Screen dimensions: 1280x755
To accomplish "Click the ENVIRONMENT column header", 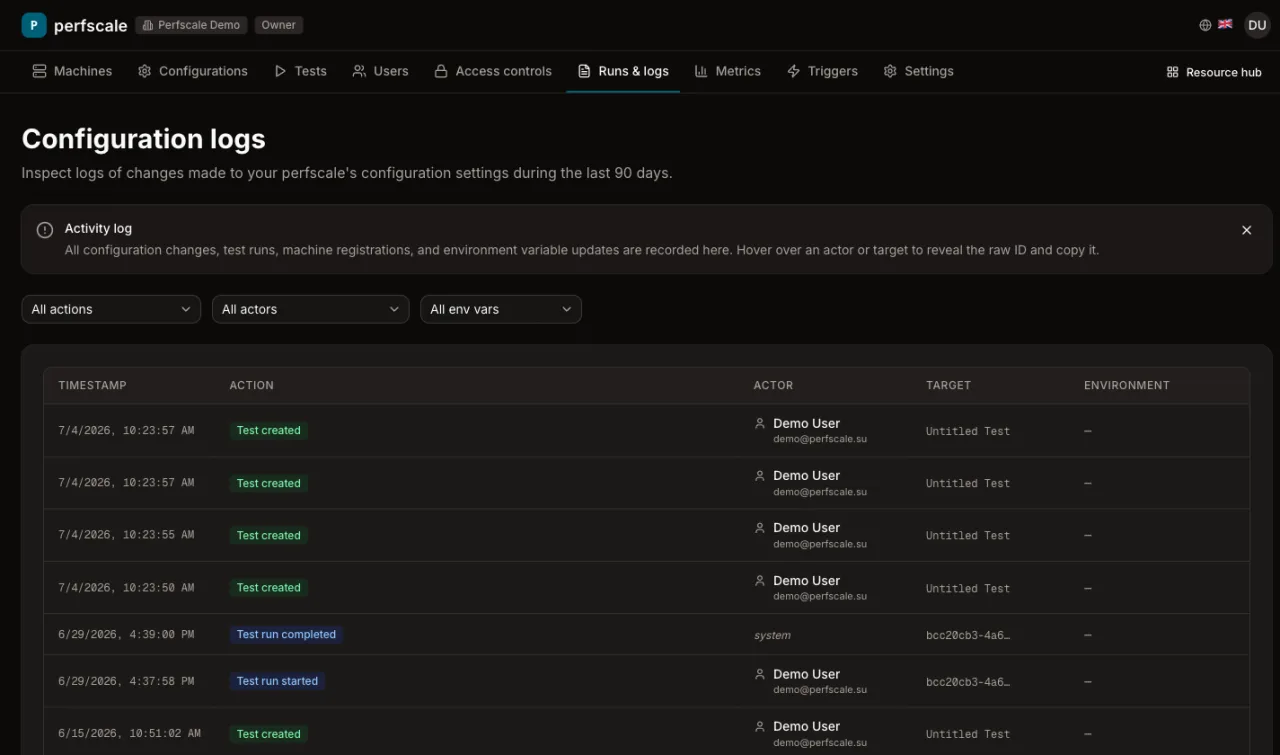I will [1127, 385].
